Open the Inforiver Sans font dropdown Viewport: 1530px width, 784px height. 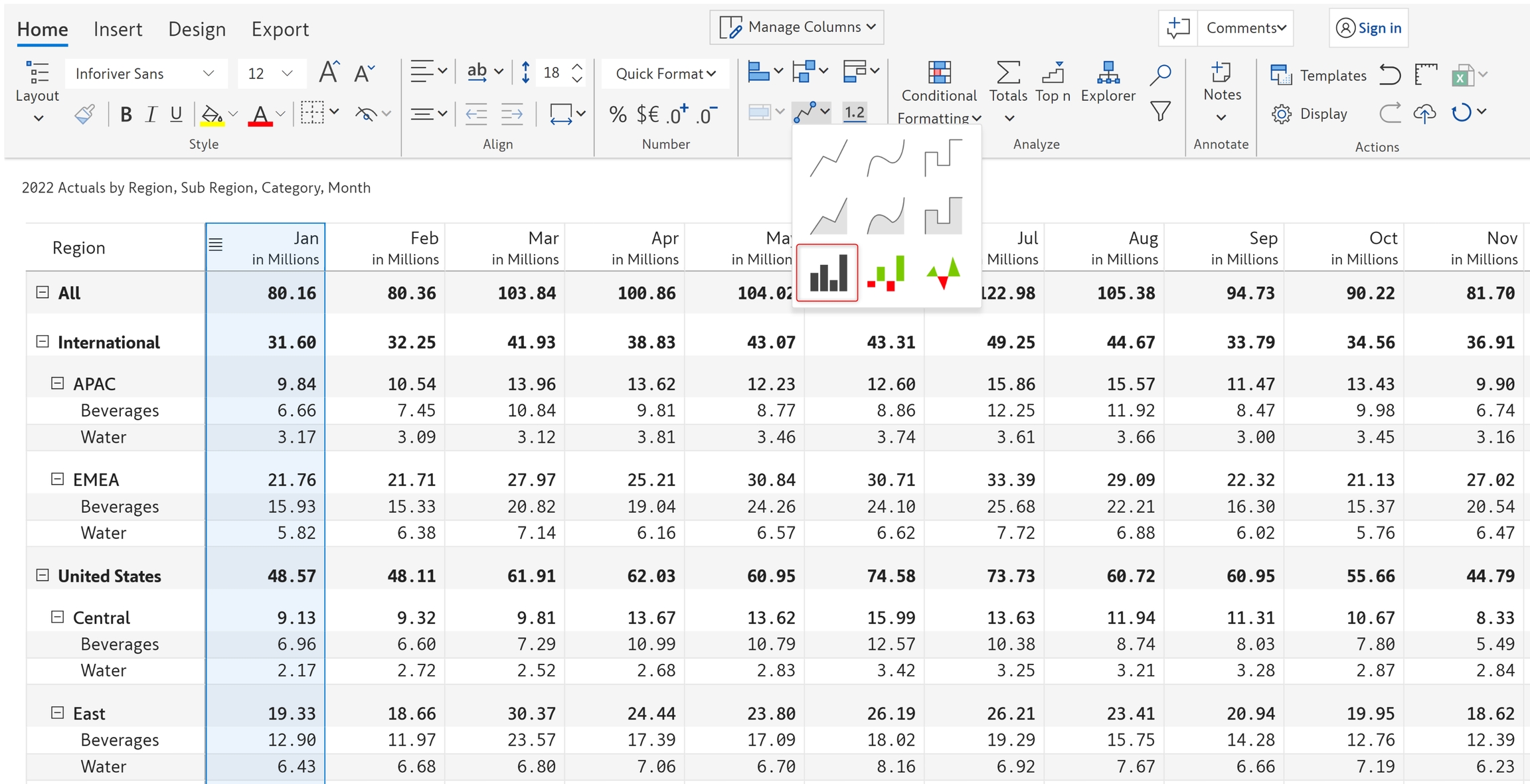click(145, 74)
